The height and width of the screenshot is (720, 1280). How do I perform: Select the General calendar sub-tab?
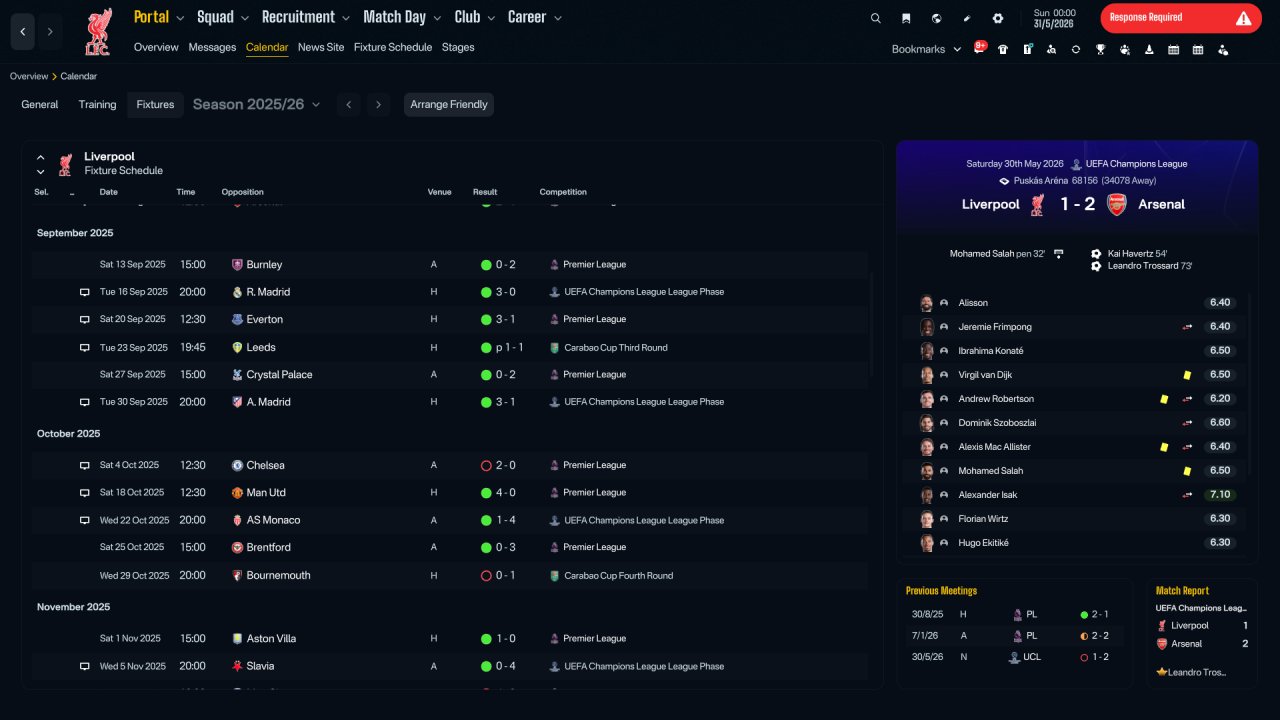point(40,104)
